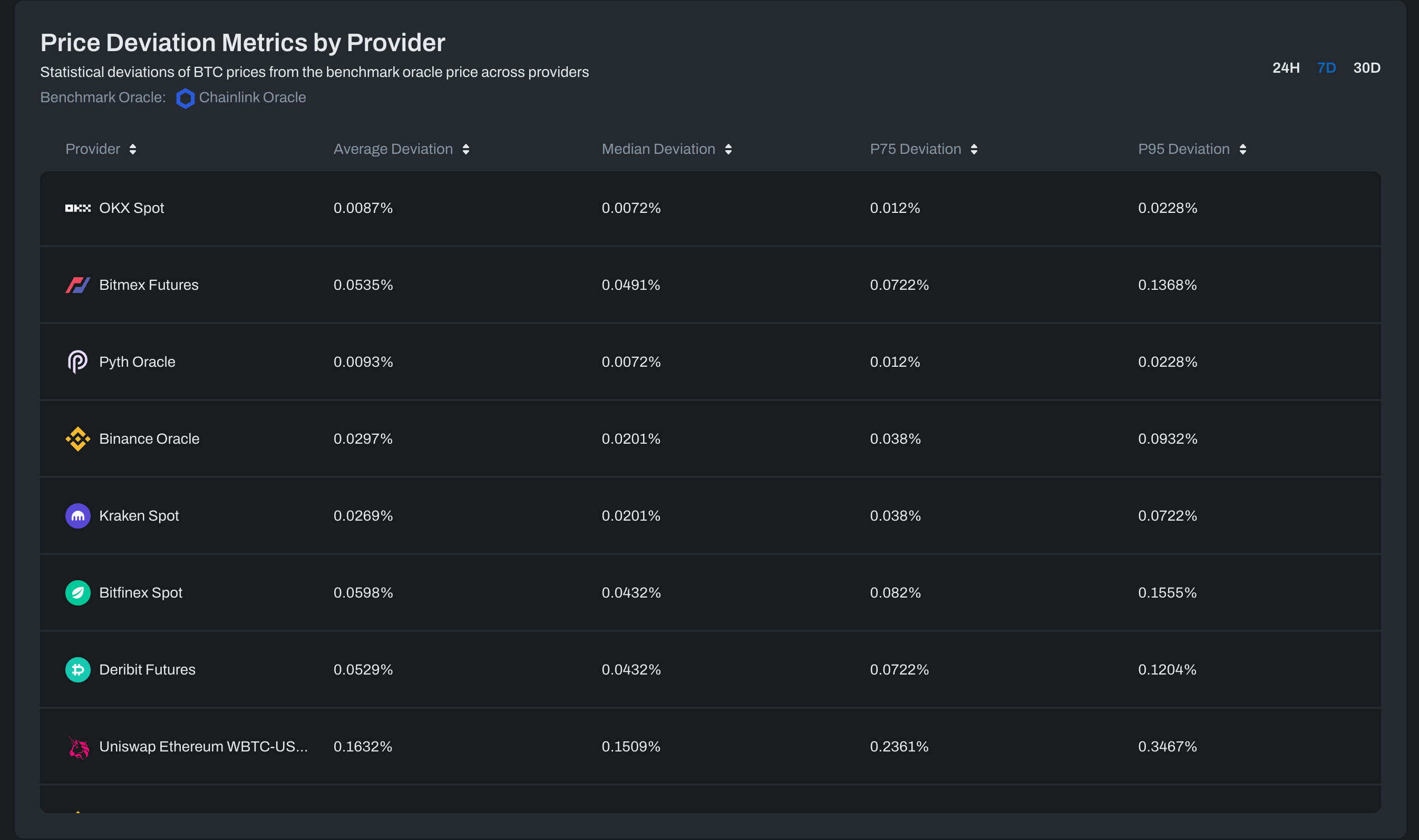Image resolution: width=1419 pixels, height=840 pixels.
Task: Click OKX Spot's 0.0228% P95 value
Action: 1167,208
